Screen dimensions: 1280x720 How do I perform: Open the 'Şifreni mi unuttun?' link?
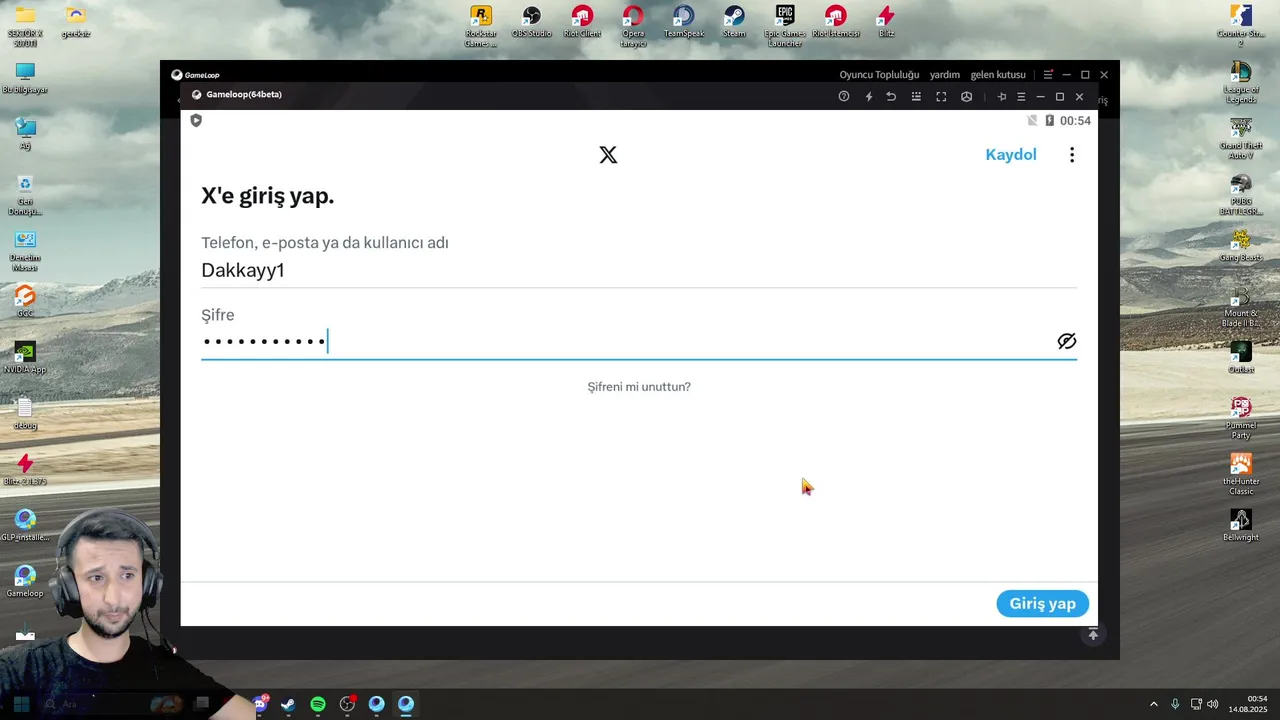point(639,387)
